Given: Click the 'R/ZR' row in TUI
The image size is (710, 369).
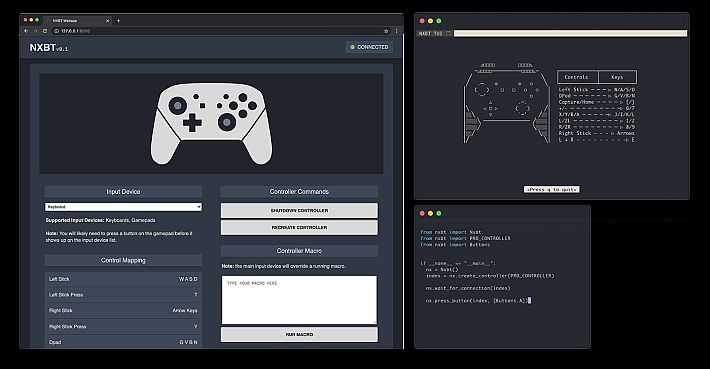Looking at the screenshot, I should (x=596, y=127).
